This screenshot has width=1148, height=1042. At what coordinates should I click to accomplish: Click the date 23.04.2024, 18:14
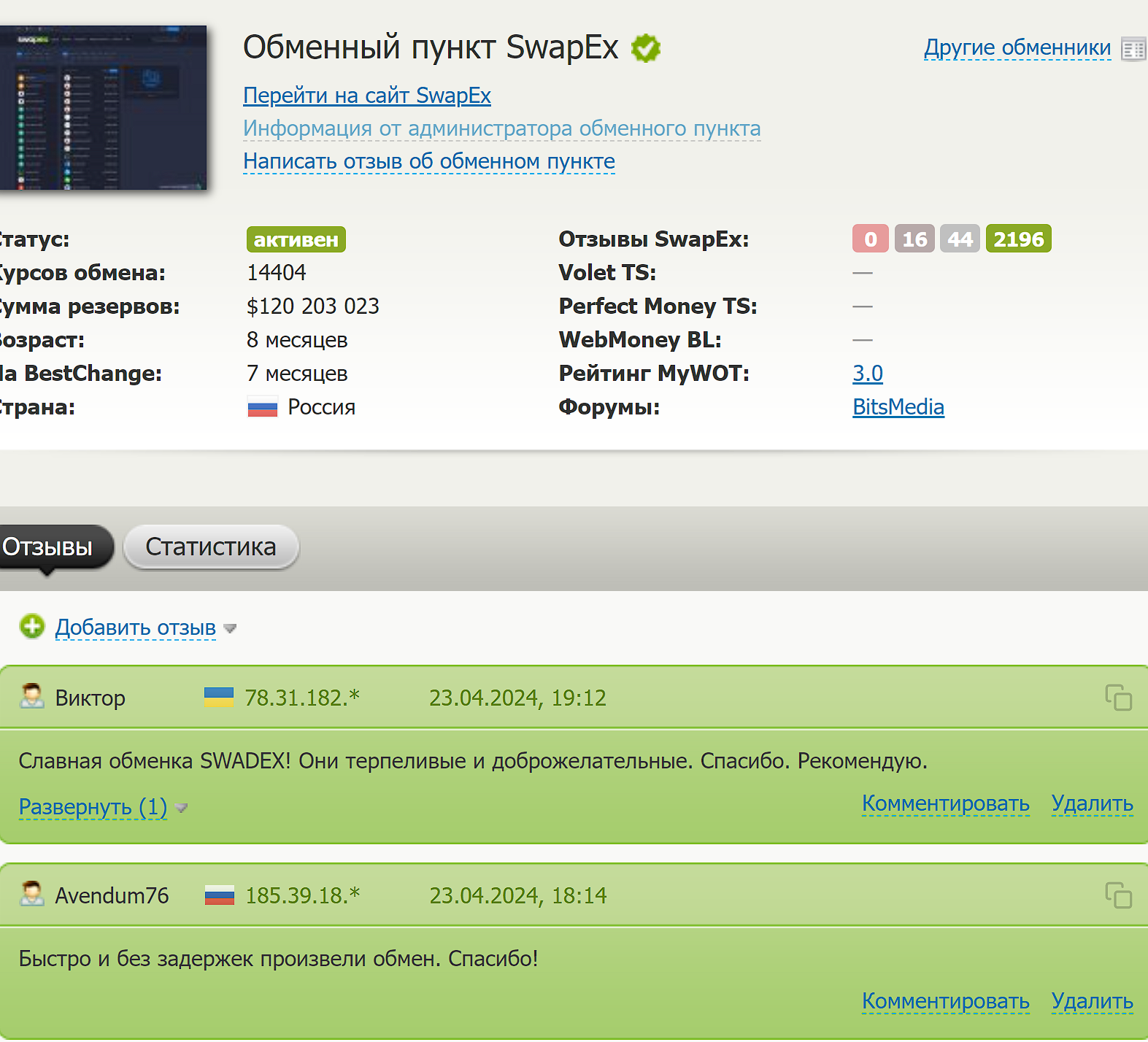pos(518,895)
